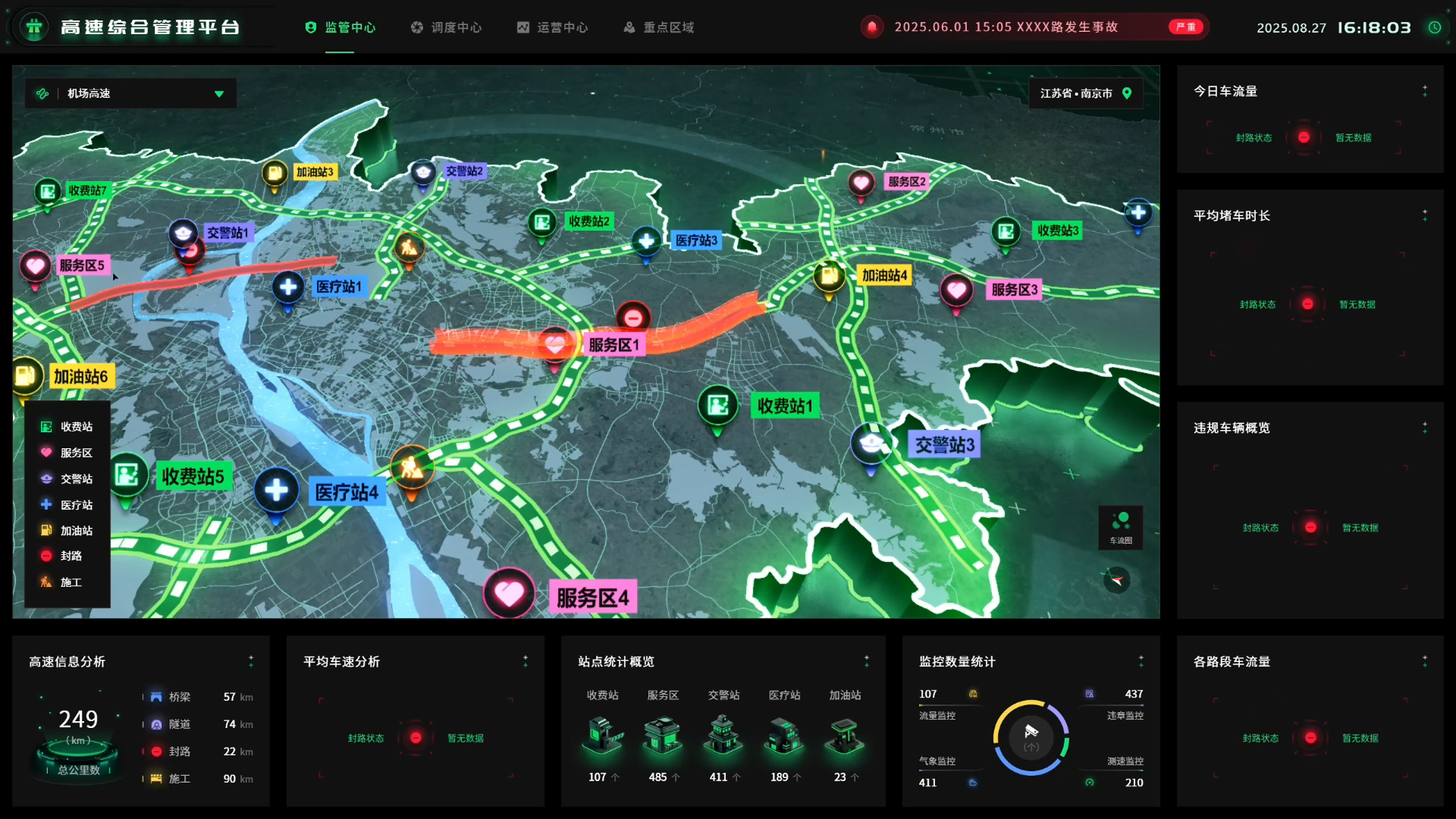Click the 交警站 building icon in 站点统计概览
The height and width of the screenshot is (819, 1456).
click(723, 735)
